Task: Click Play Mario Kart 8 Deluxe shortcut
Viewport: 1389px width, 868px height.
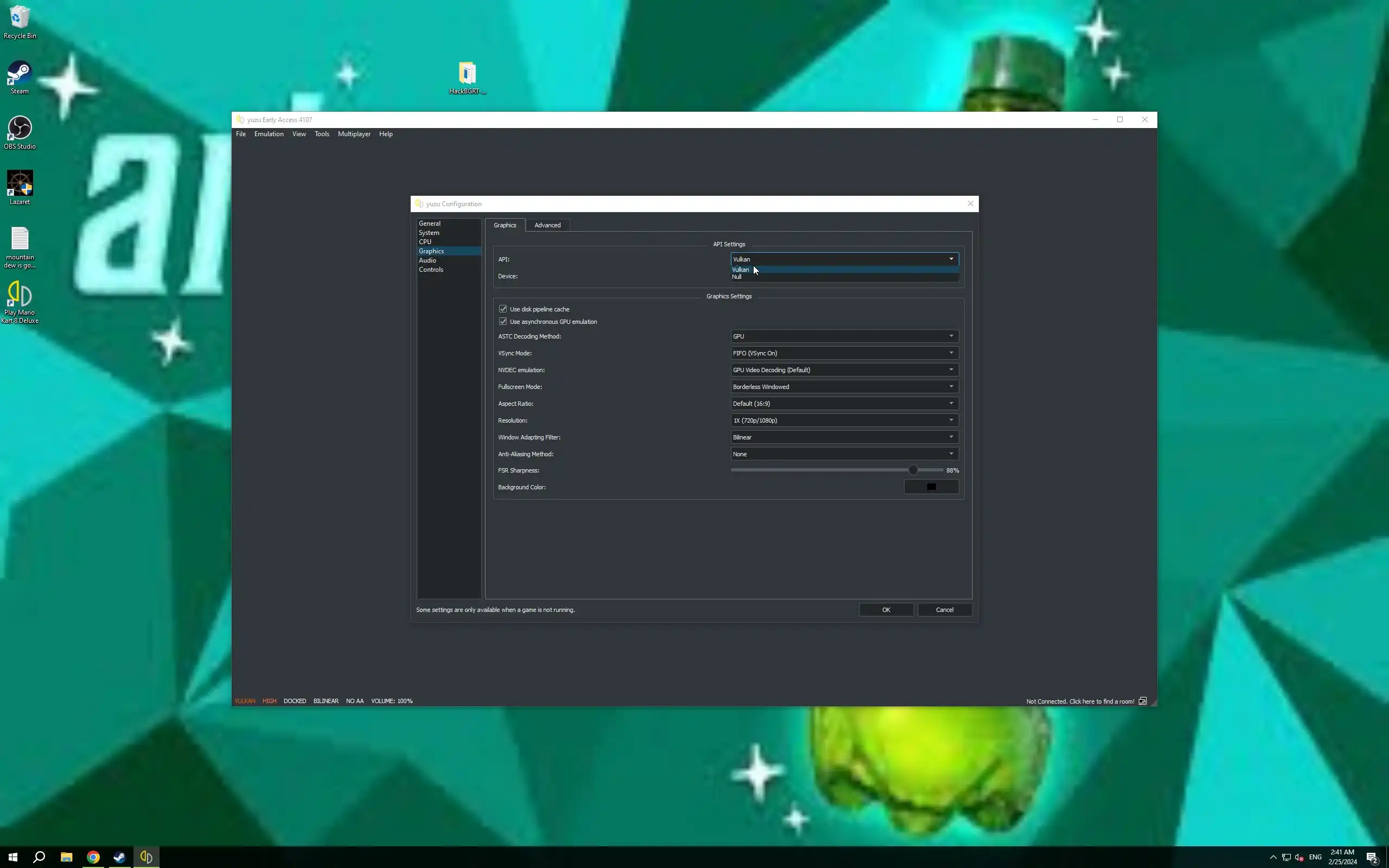Action: [x=20, y=296]
